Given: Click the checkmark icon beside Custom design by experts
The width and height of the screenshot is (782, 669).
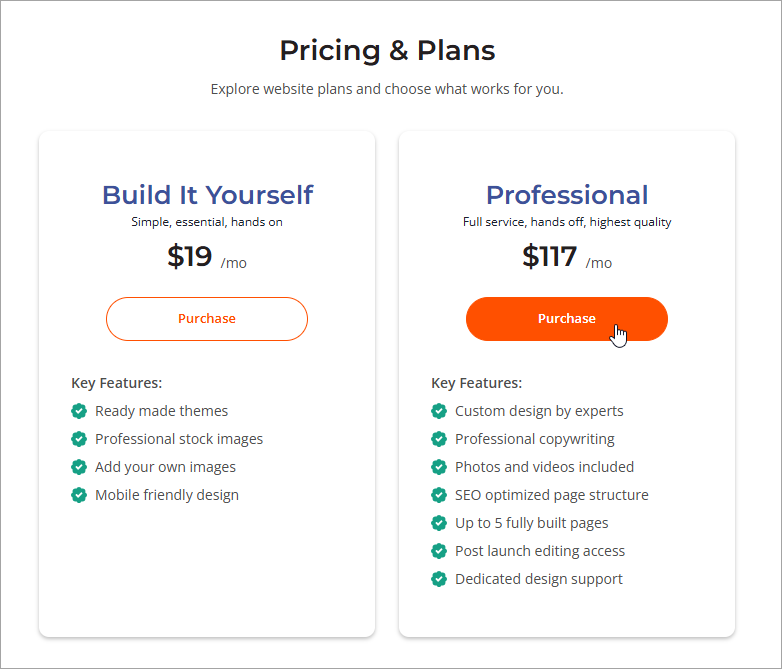Looking at the screenshot, I should (439, 411).
